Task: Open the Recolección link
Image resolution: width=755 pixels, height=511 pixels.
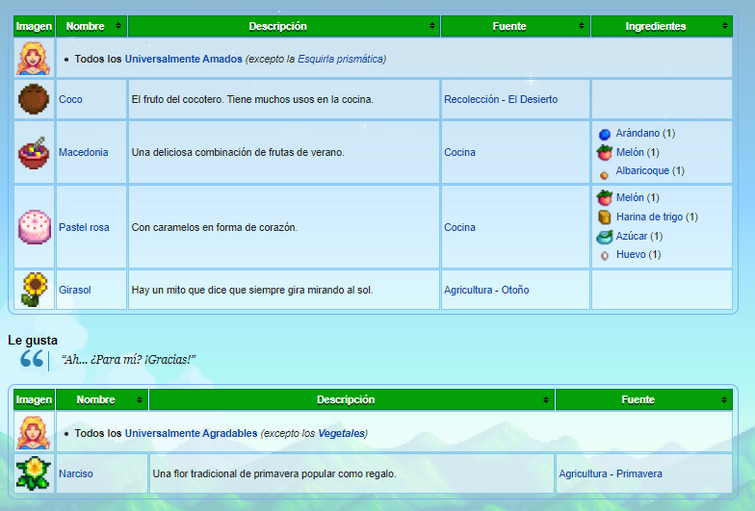Action: pyautogui.click(x=471, y=99)
